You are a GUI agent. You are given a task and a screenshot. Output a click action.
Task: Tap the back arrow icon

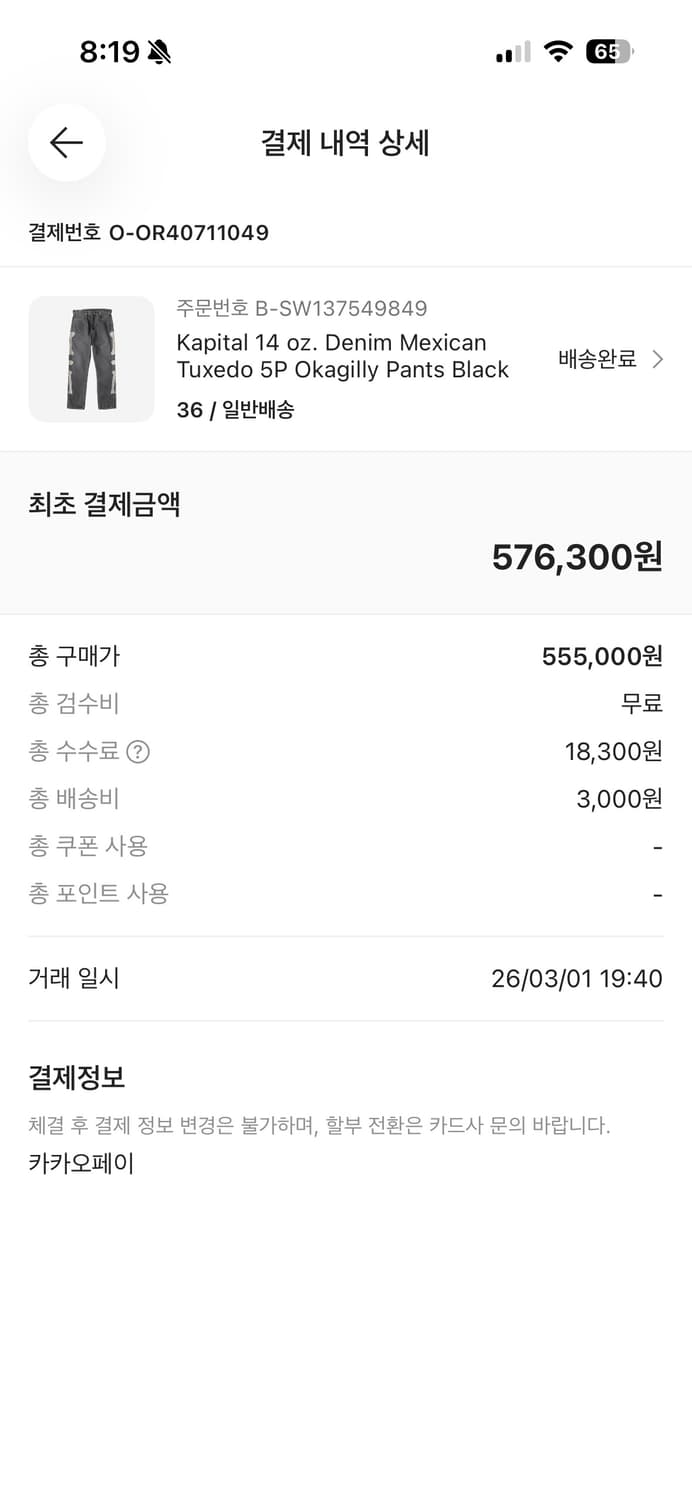point(66,143)
